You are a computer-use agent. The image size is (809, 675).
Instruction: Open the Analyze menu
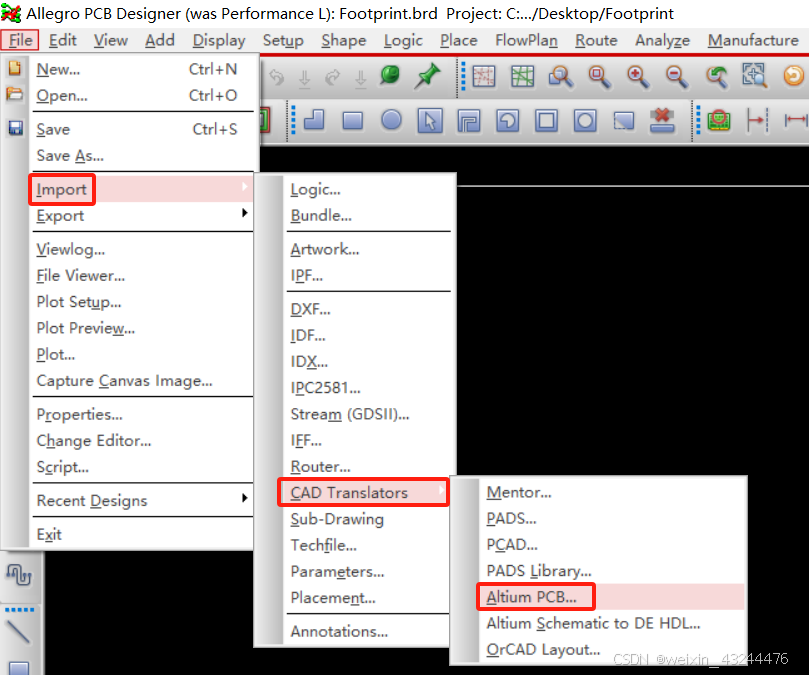click(x=662, y=40)
